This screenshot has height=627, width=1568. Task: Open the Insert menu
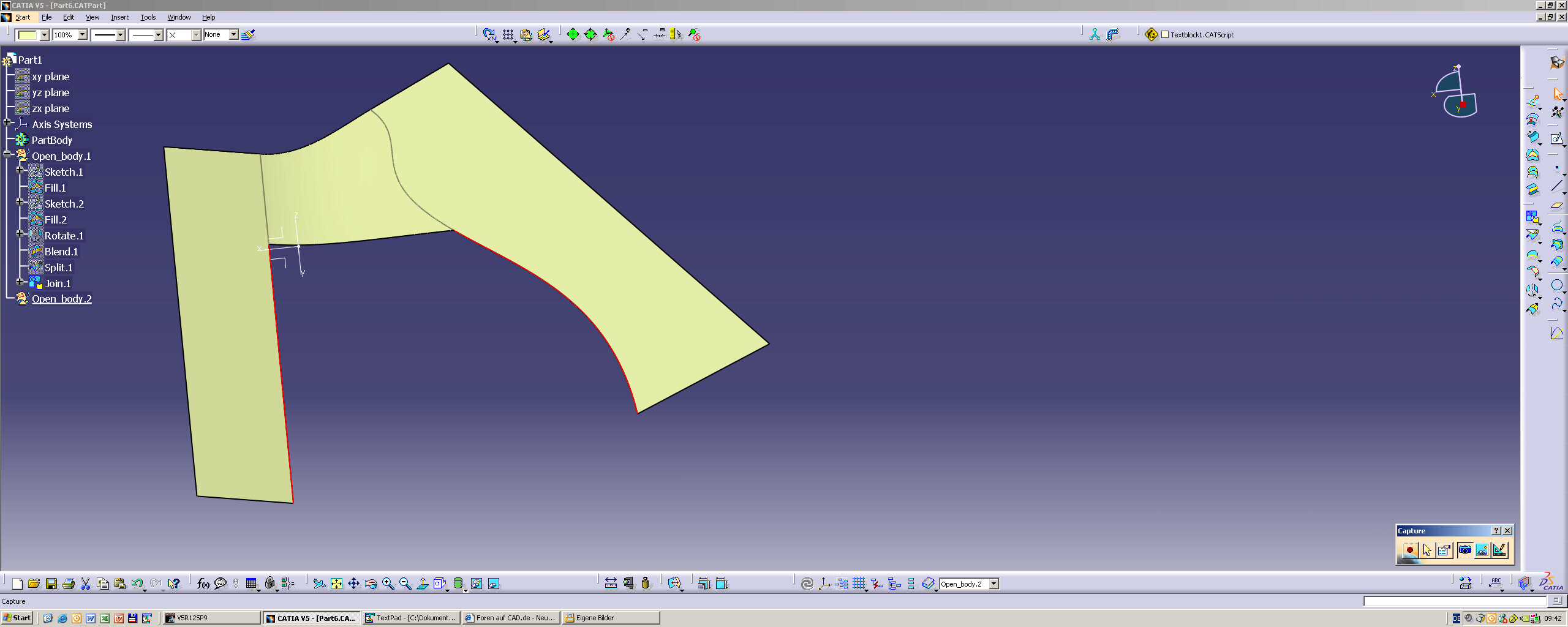tap(119, 17)
